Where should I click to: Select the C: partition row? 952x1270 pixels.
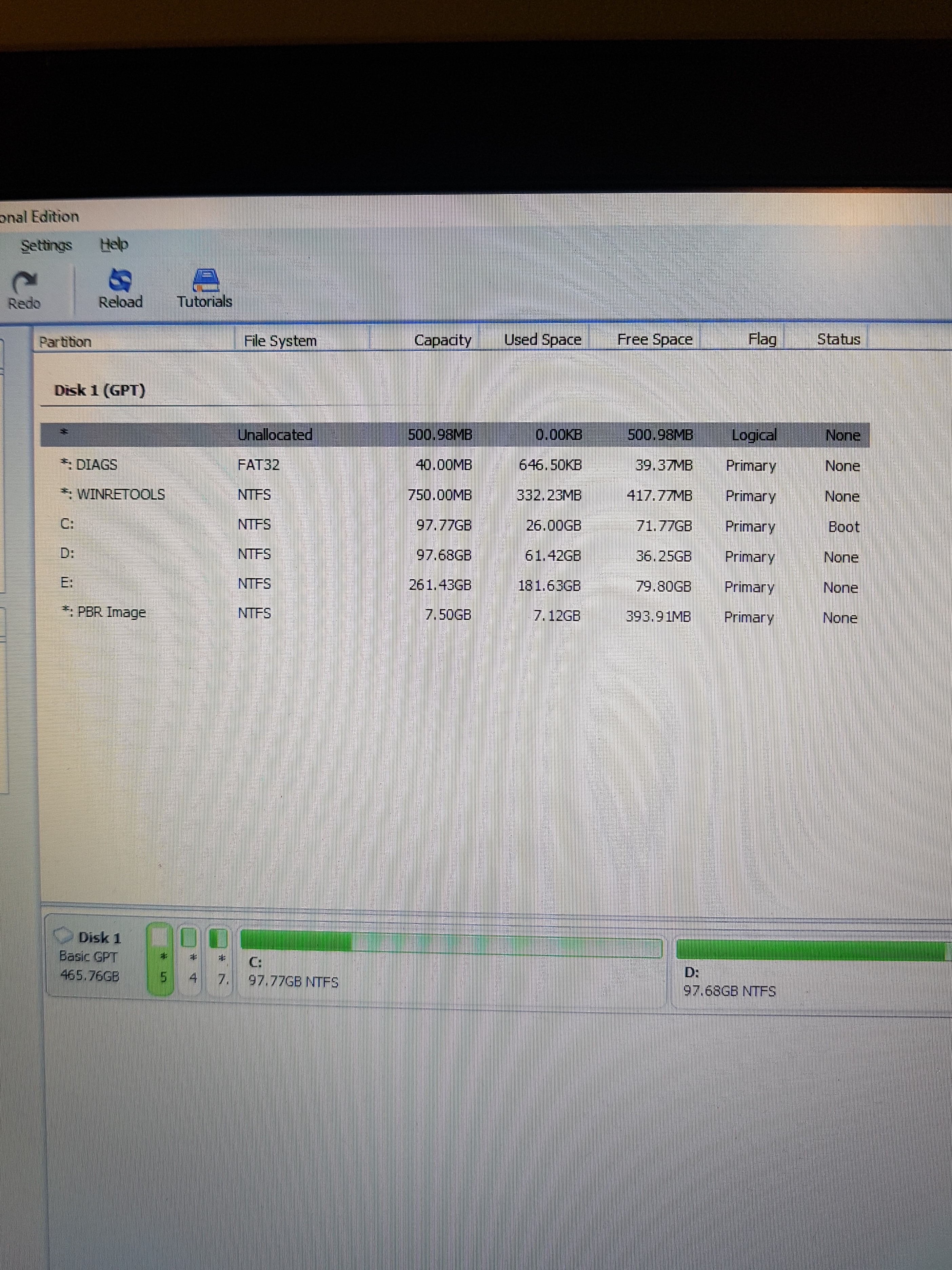[x=455, y=525]
